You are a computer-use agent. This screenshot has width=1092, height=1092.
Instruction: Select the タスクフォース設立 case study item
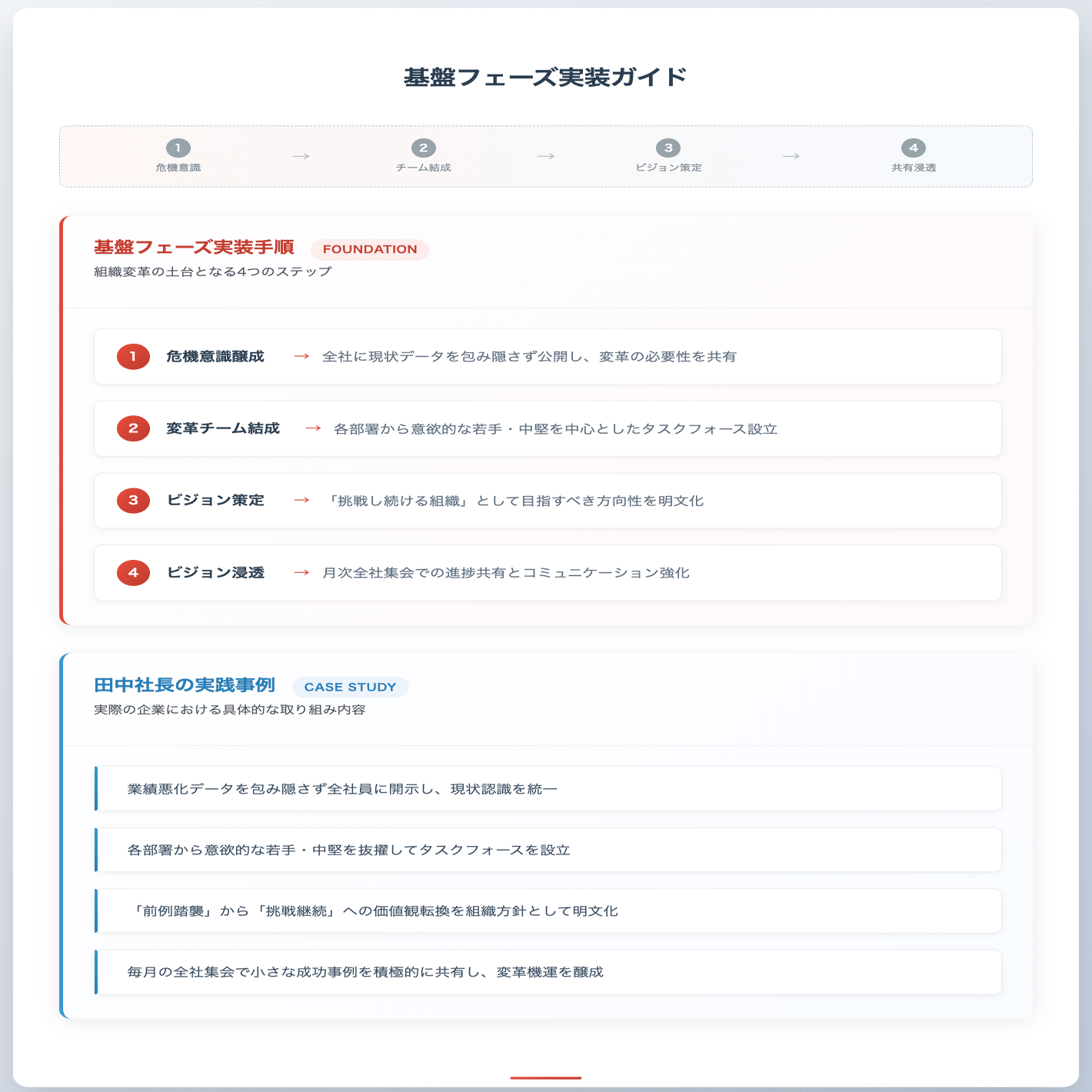[546, 850]
